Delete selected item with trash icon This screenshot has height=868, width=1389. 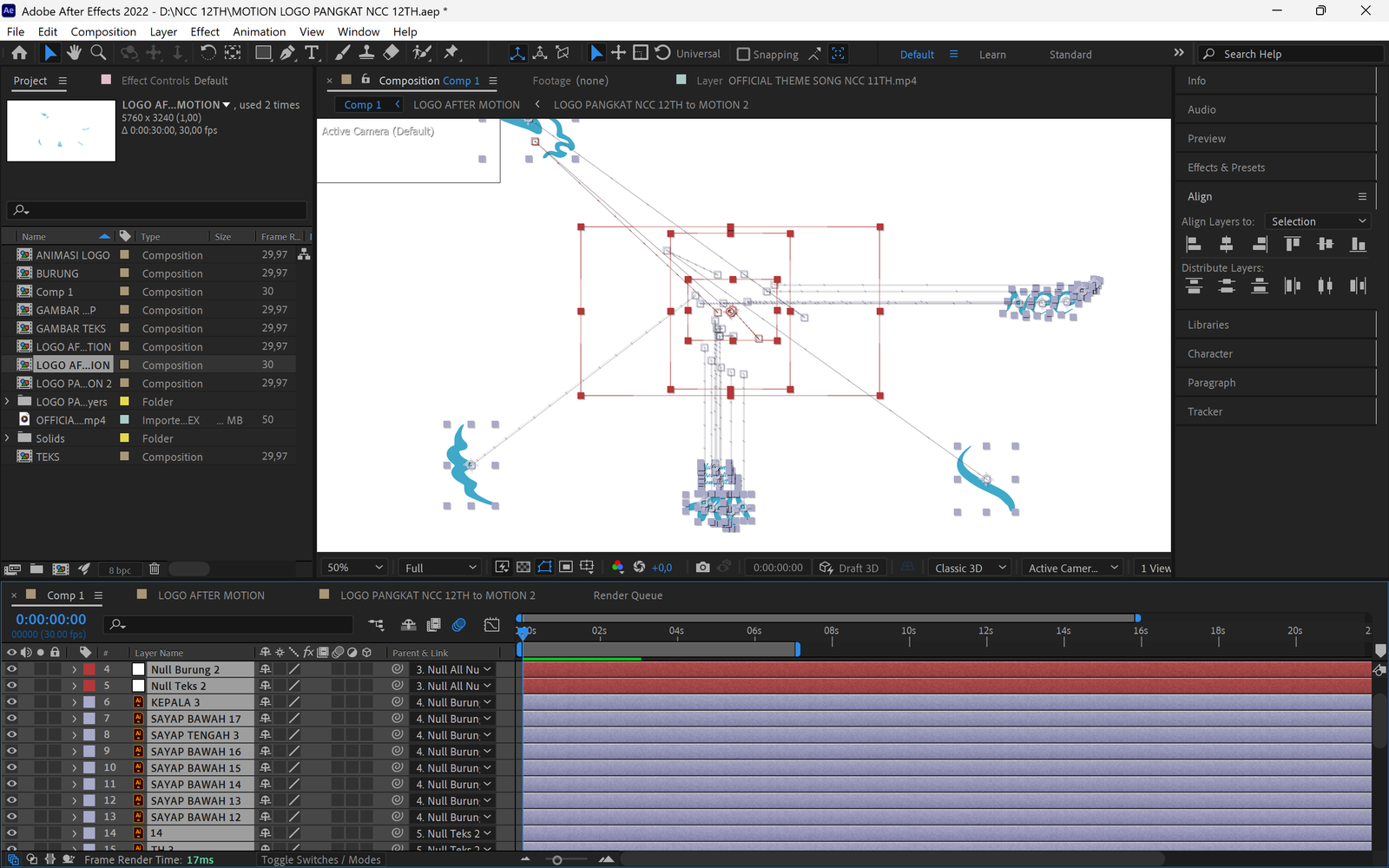pyautogui.click(x=155, y=569)
